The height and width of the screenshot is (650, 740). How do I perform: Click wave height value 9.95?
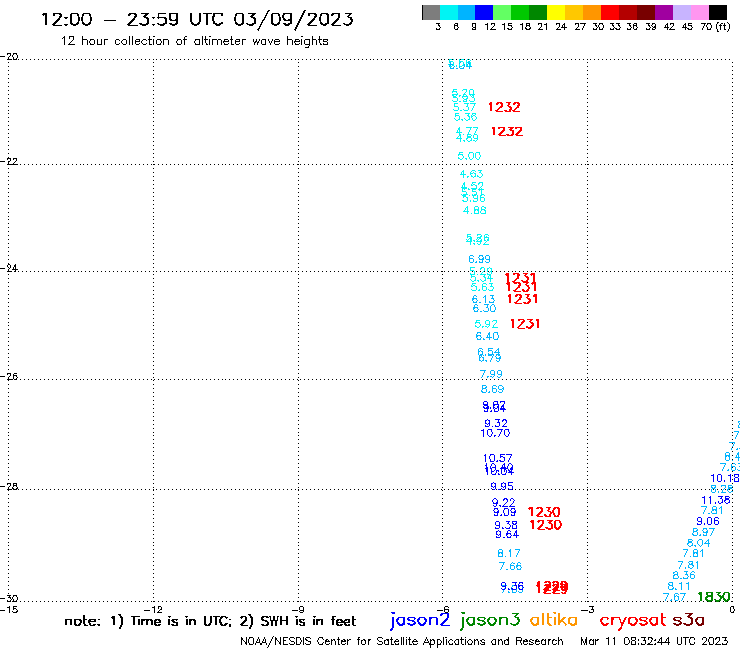(x=502, y=486)
